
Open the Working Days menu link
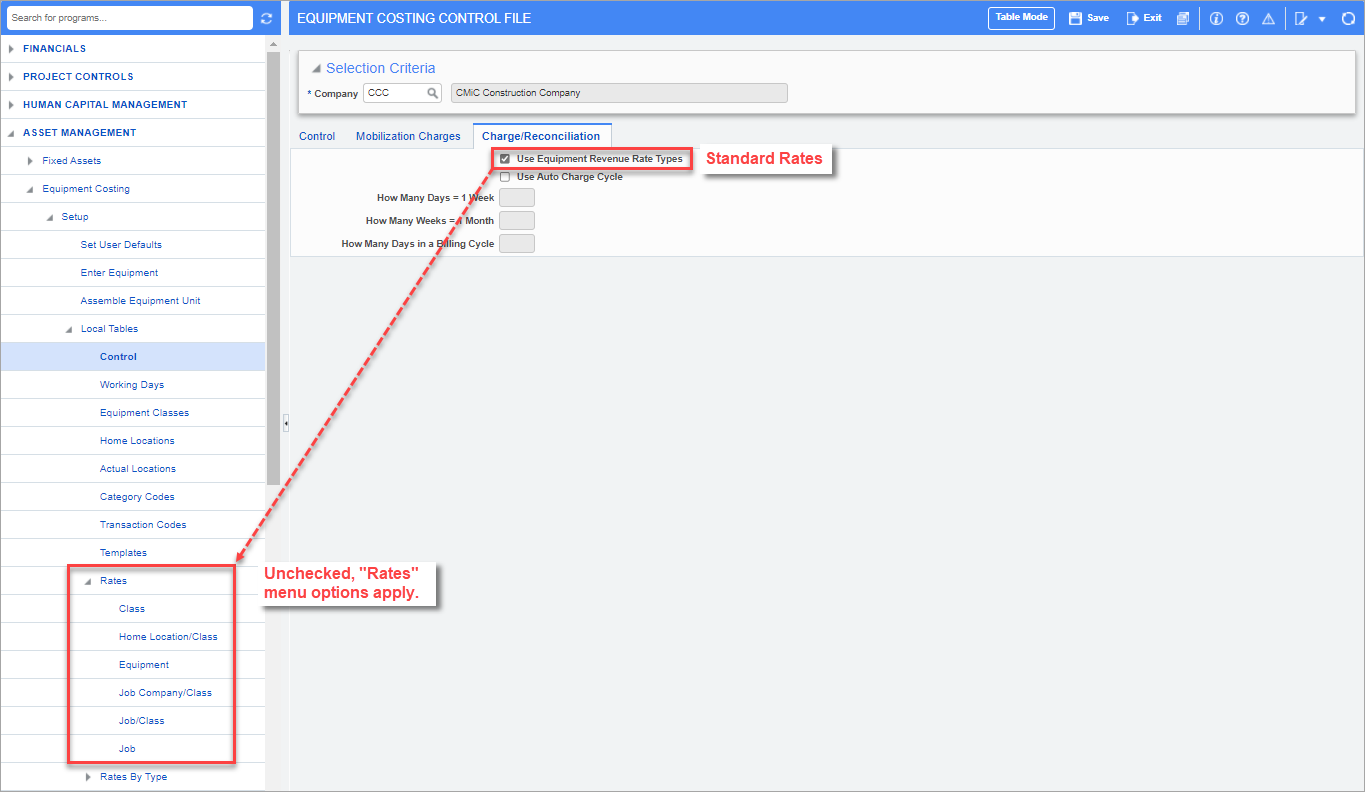click(x=131, y=385)
